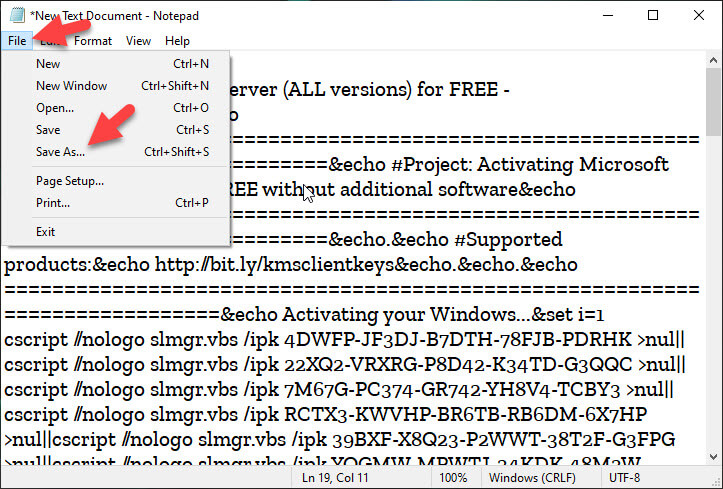
Task: Open Page Setup... dialog entry
Action: (x=69, y=181)
